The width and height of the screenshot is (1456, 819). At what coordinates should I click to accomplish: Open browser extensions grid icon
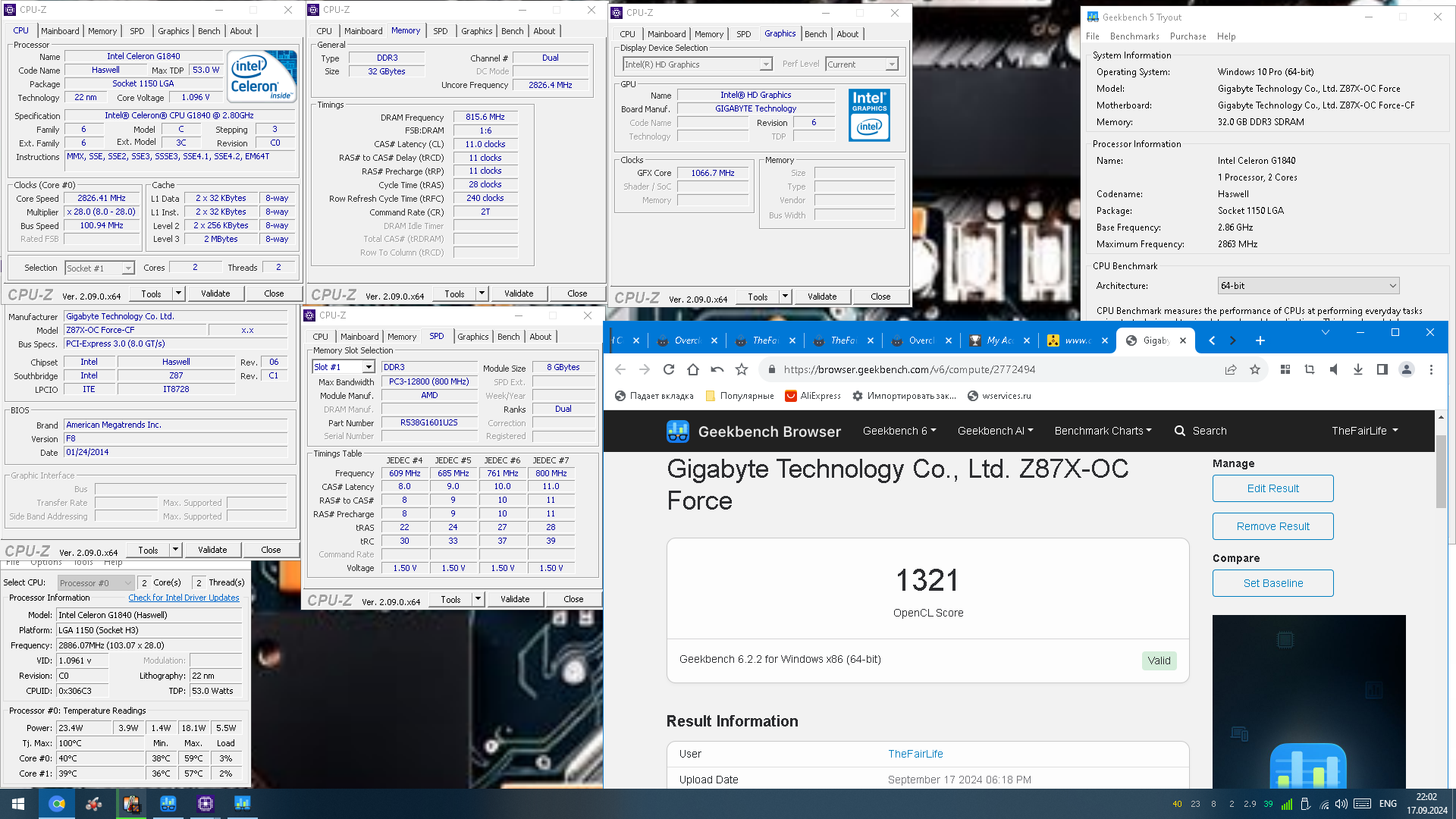tap(1285, 369)
